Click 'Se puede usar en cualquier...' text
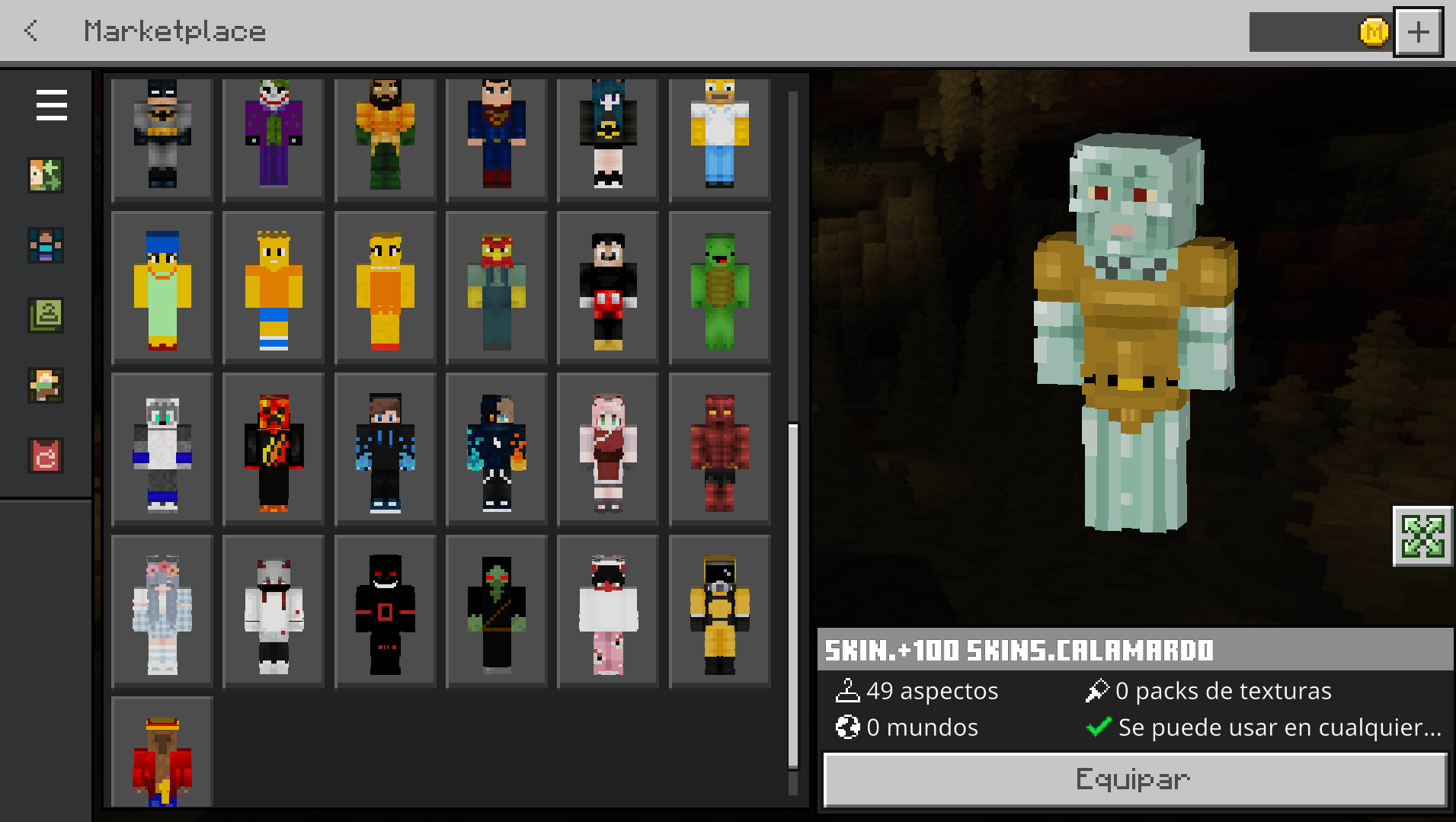This screenshot has height=822, width=1456. click(x=1279, y=728)
